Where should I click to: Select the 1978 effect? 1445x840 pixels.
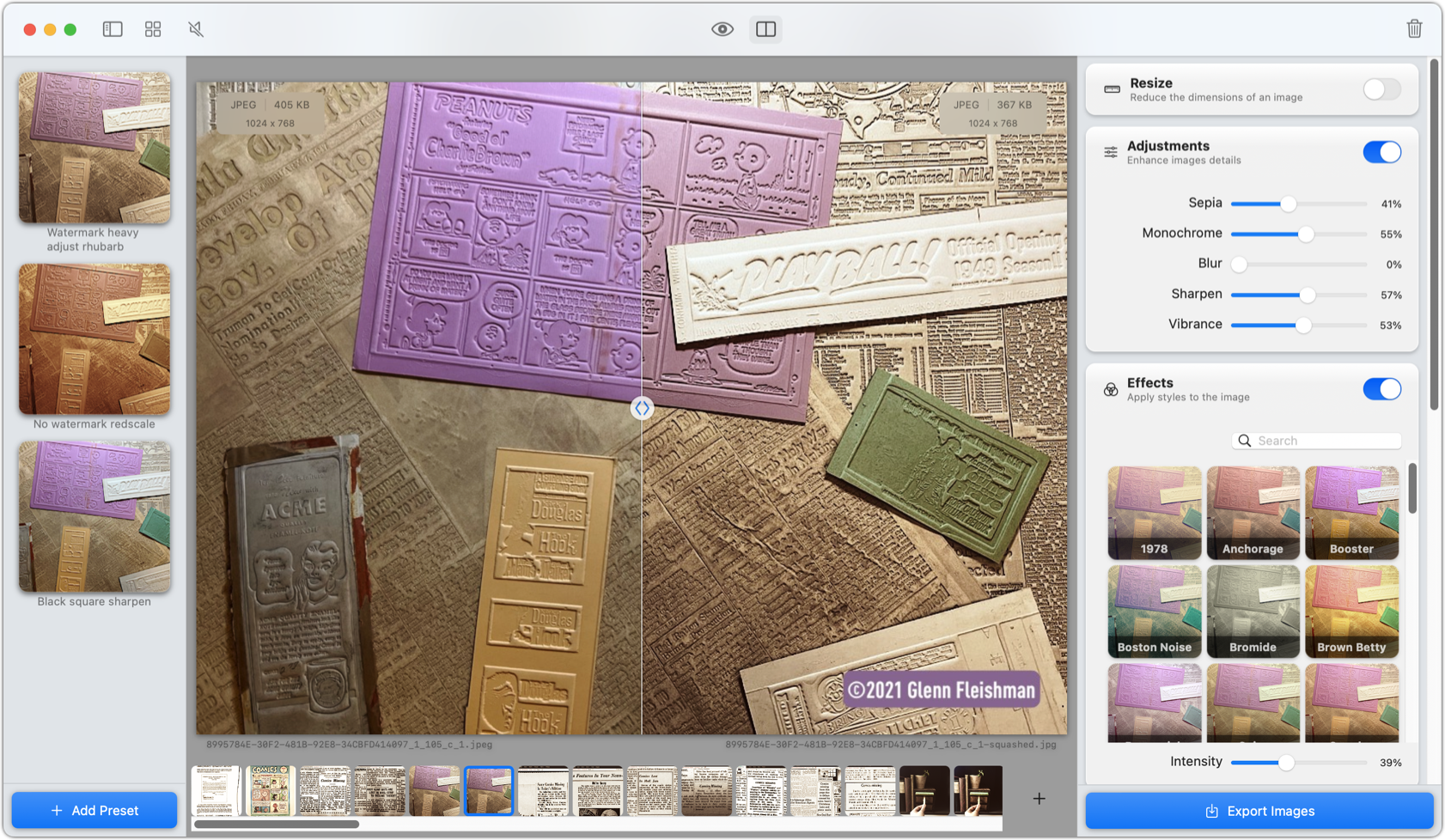[1154, 513]
